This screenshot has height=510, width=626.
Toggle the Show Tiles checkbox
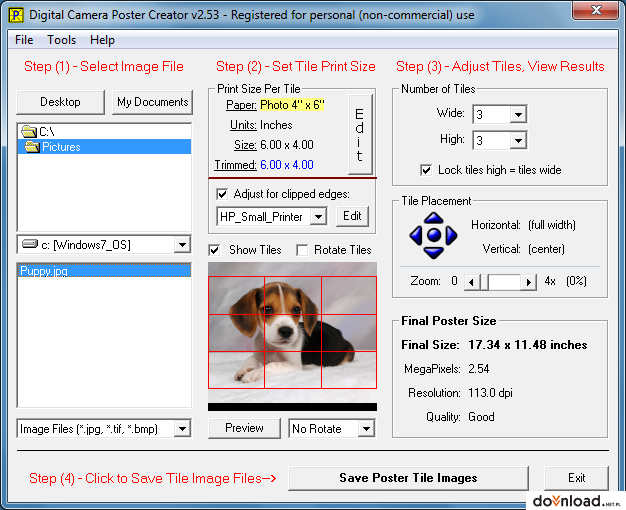pos(214,250)
